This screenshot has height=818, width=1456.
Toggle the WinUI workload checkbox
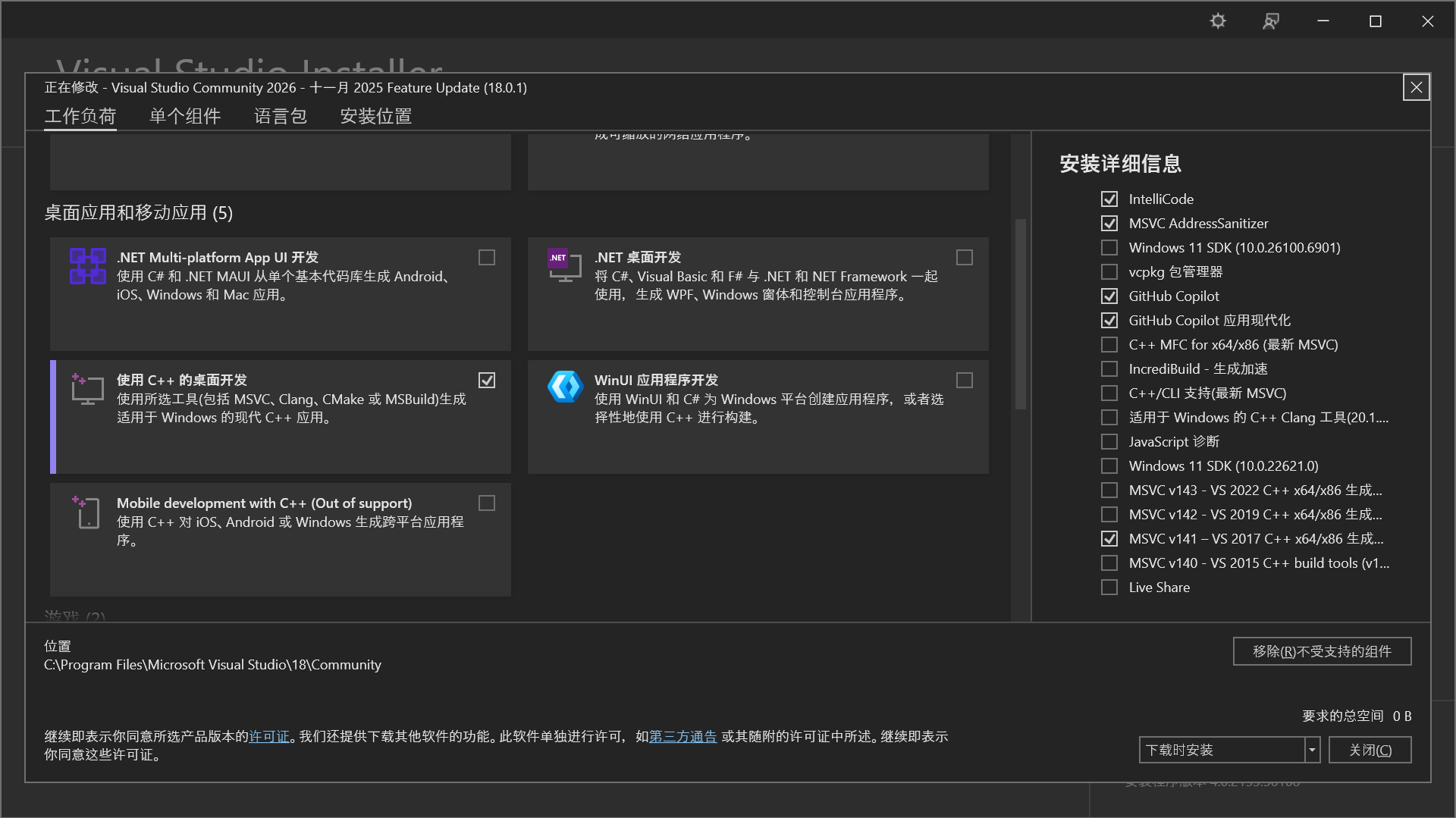point(964,381)
